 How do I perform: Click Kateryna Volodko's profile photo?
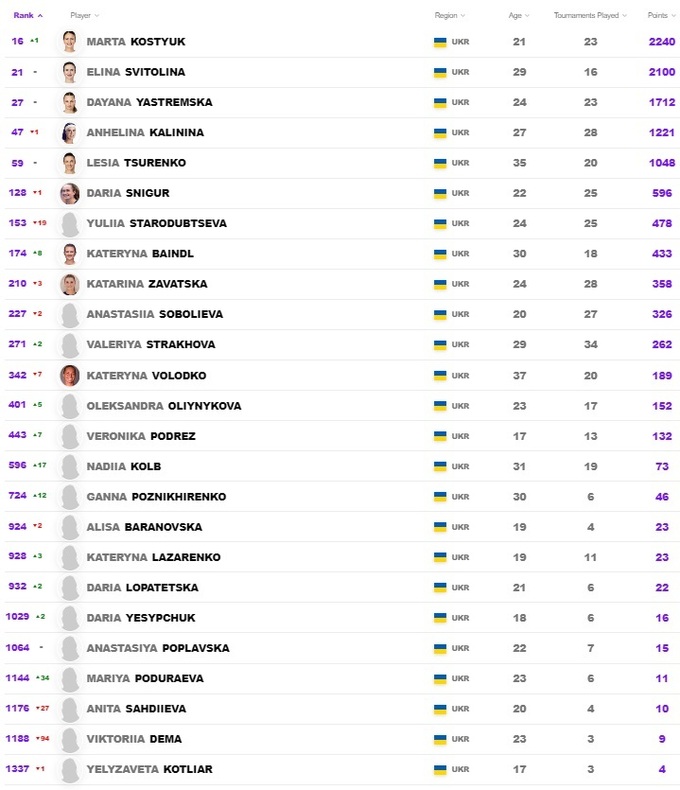pyautogui.click(x=69, y=375)
